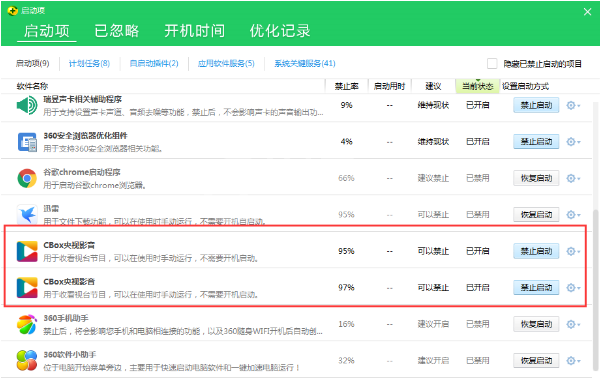Screen dimensions: 600x379
Task: Click the 建议禁止 text in Chrome row
Action: (433, 178)
